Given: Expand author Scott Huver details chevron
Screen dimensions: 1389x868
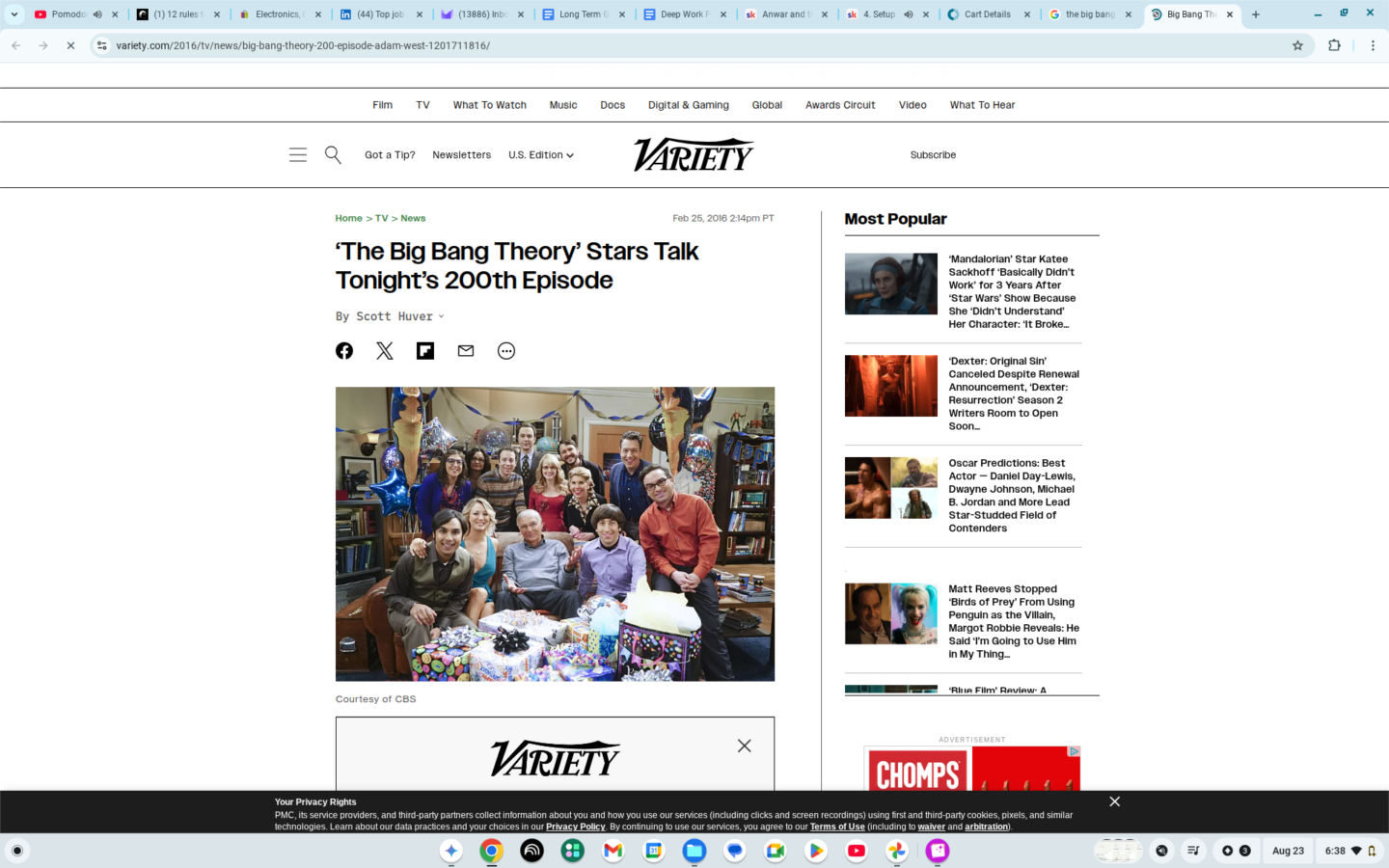Looking at the screenshot, I should coord(442,316).
